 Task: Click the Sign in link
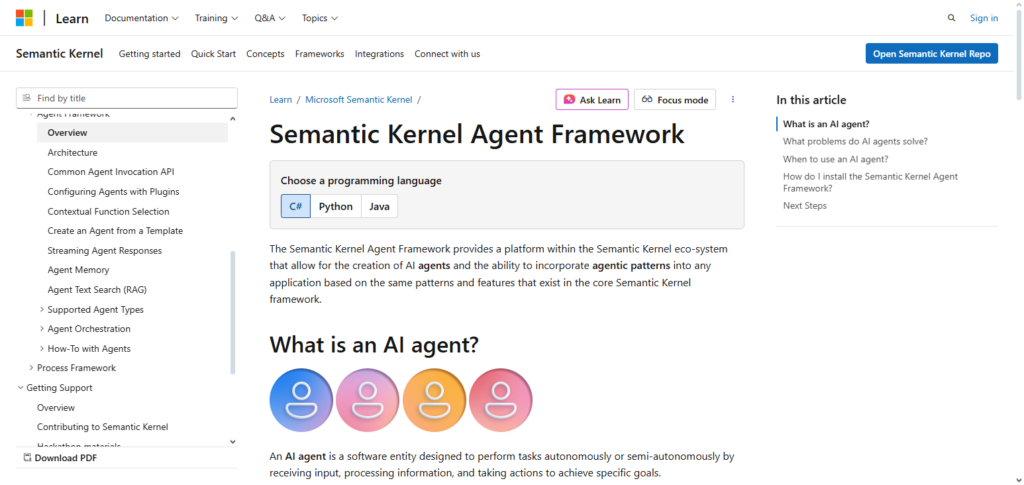(x=984, y=18)
